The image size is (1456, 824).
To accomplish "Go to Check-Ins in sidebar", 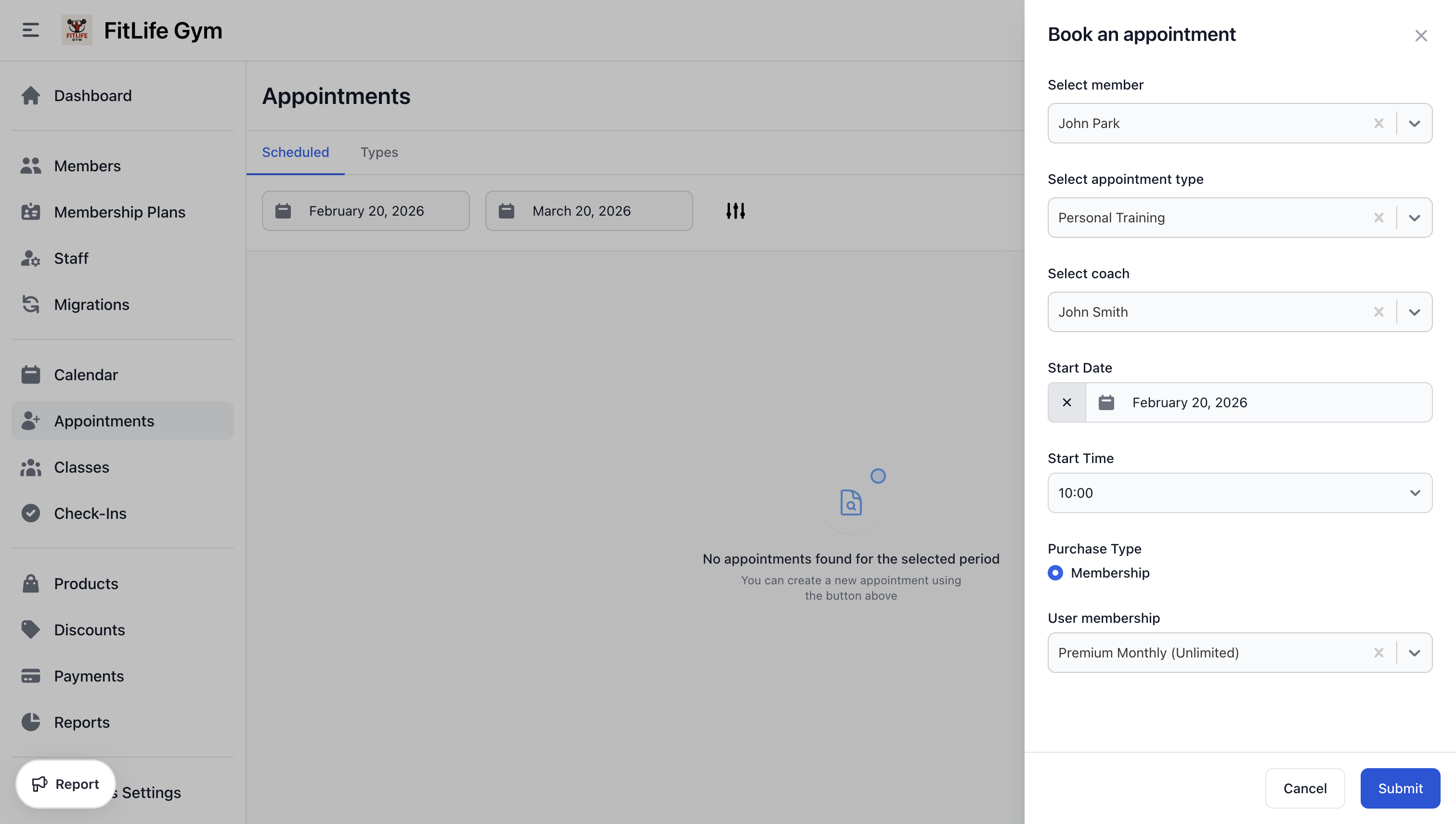I will tap(90, 513).
